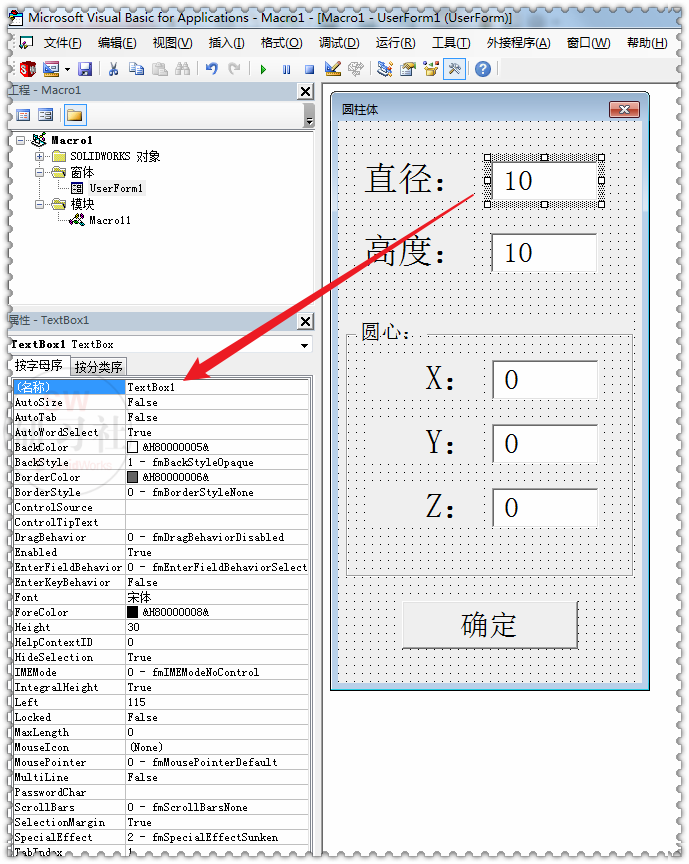Toggle the Toolbox hammer-wrench icon
Image resolution: width=689 pixels, height=864 pixels.
click(454, 69)
